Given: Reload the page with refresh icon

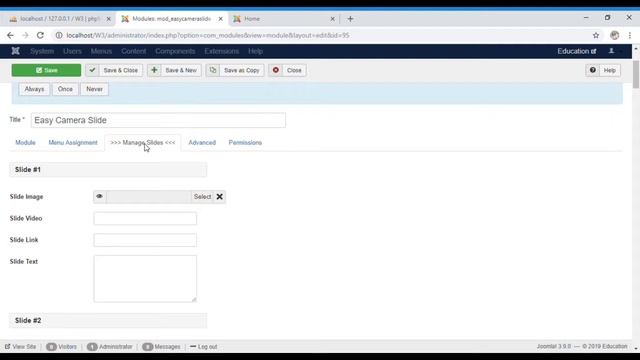Looking at the screenshot, I should tap(40, 36).
